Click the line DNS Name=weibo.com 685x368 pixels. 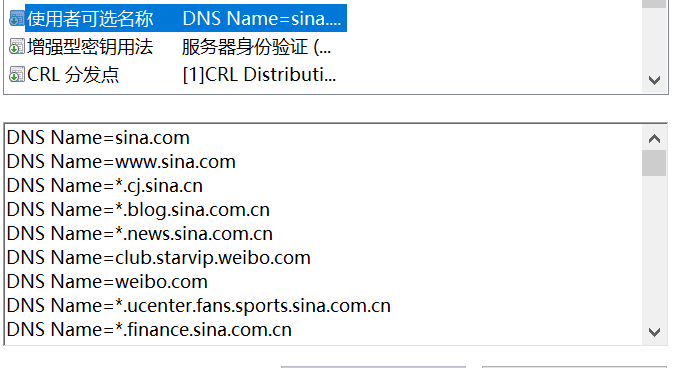[107, 281]
